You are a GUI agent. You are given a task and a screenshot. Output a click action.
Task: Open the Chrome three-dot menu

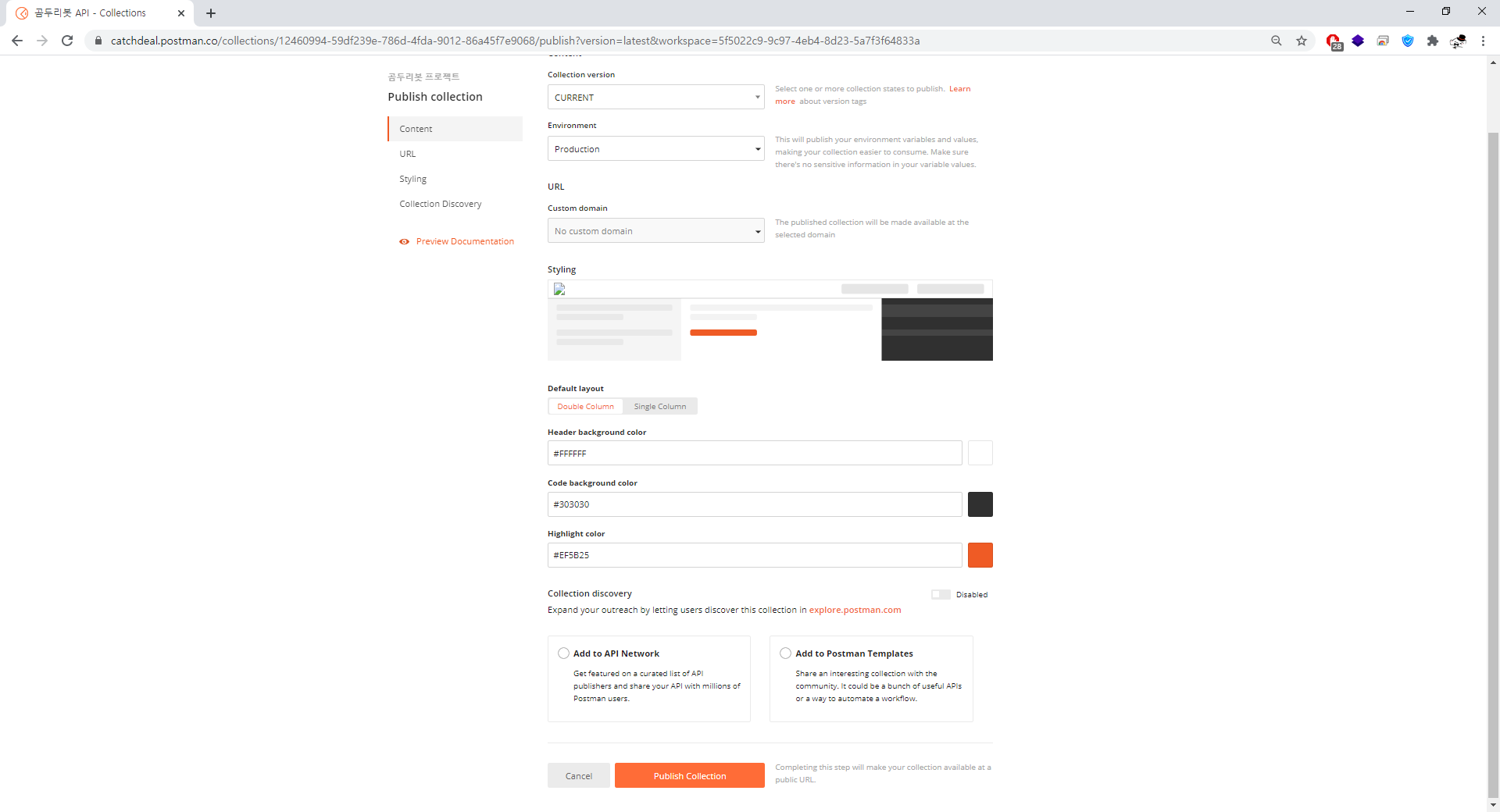pos(1483,41)
